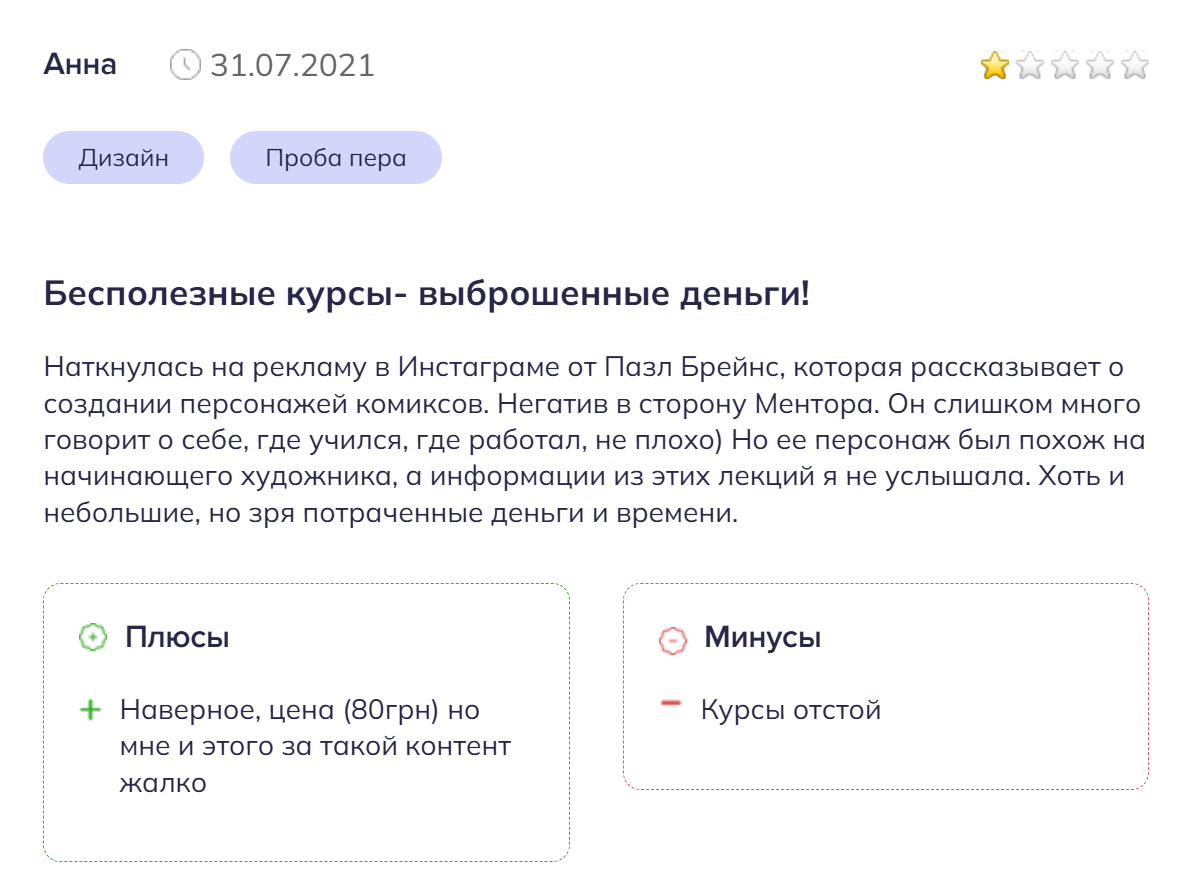Click the Плюсы section heading
The width and height of the screenshot is (1179, 879).
coord(177,637)
